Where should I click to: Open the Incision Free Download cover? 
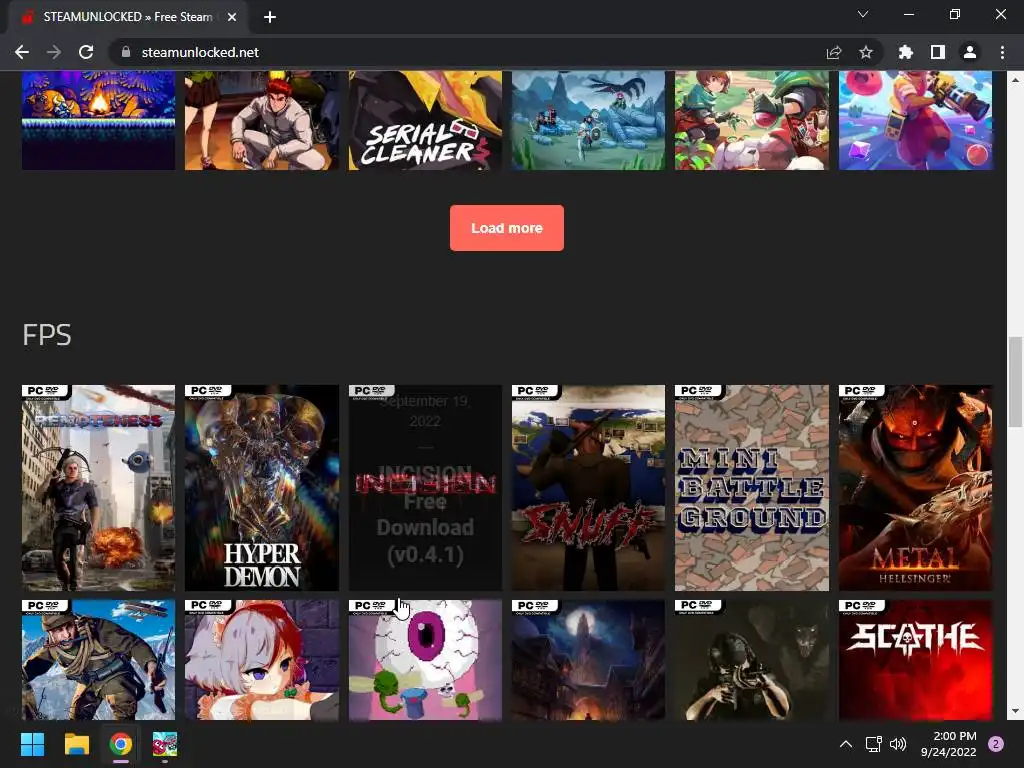coord(425,488)
